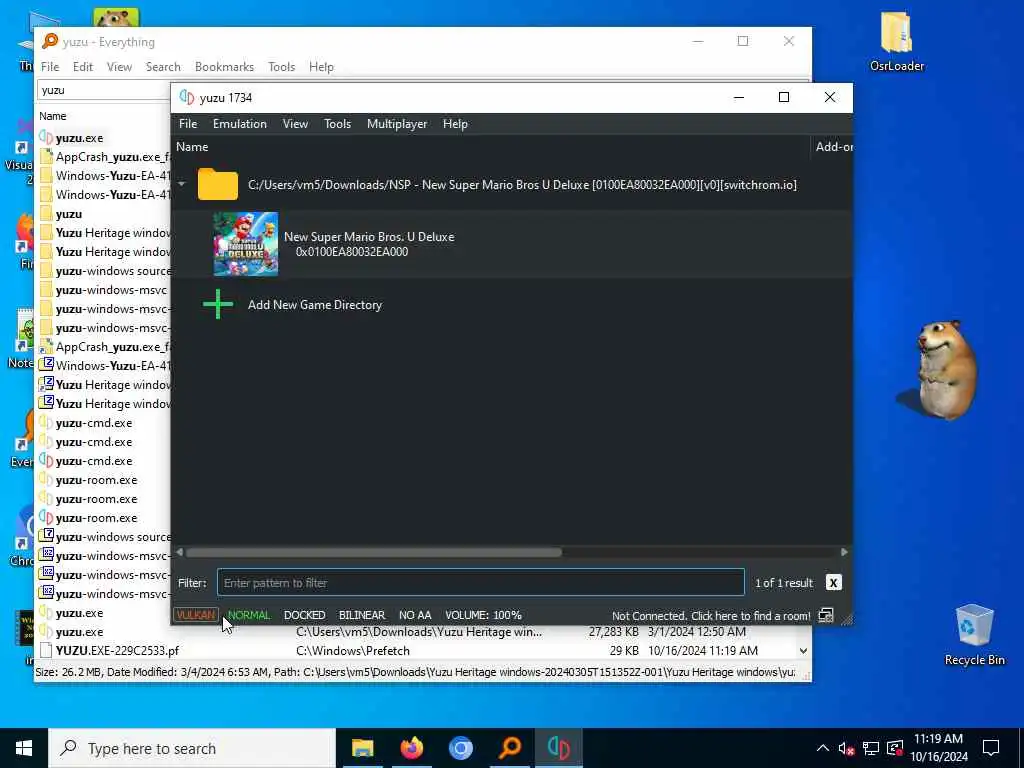1024x768 pixels.
Task: Focus the Filter pattern input field
Action: [481, 583]
